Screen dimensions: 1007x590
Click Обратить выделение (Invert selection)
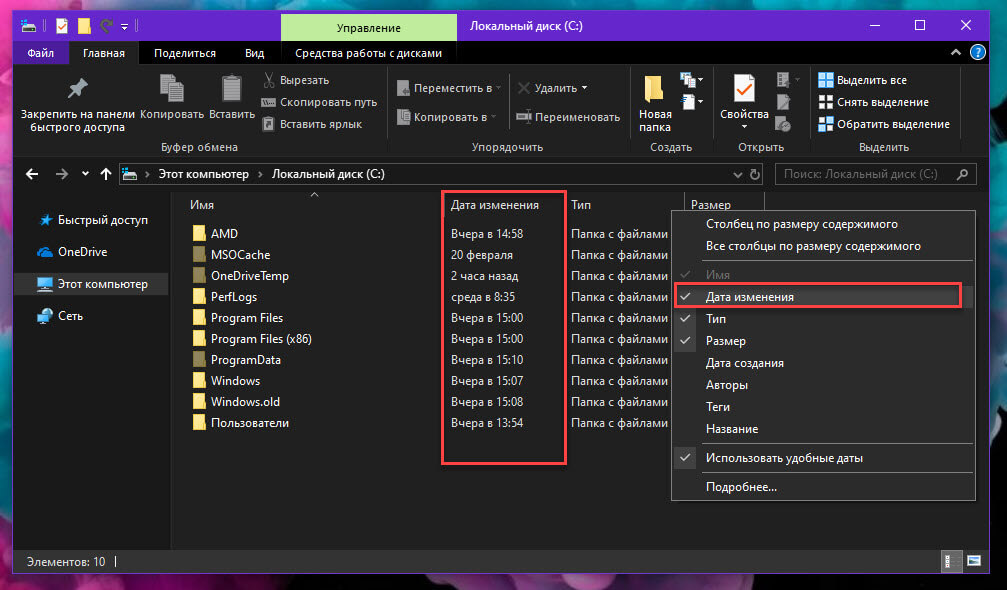tap(884, 124)
